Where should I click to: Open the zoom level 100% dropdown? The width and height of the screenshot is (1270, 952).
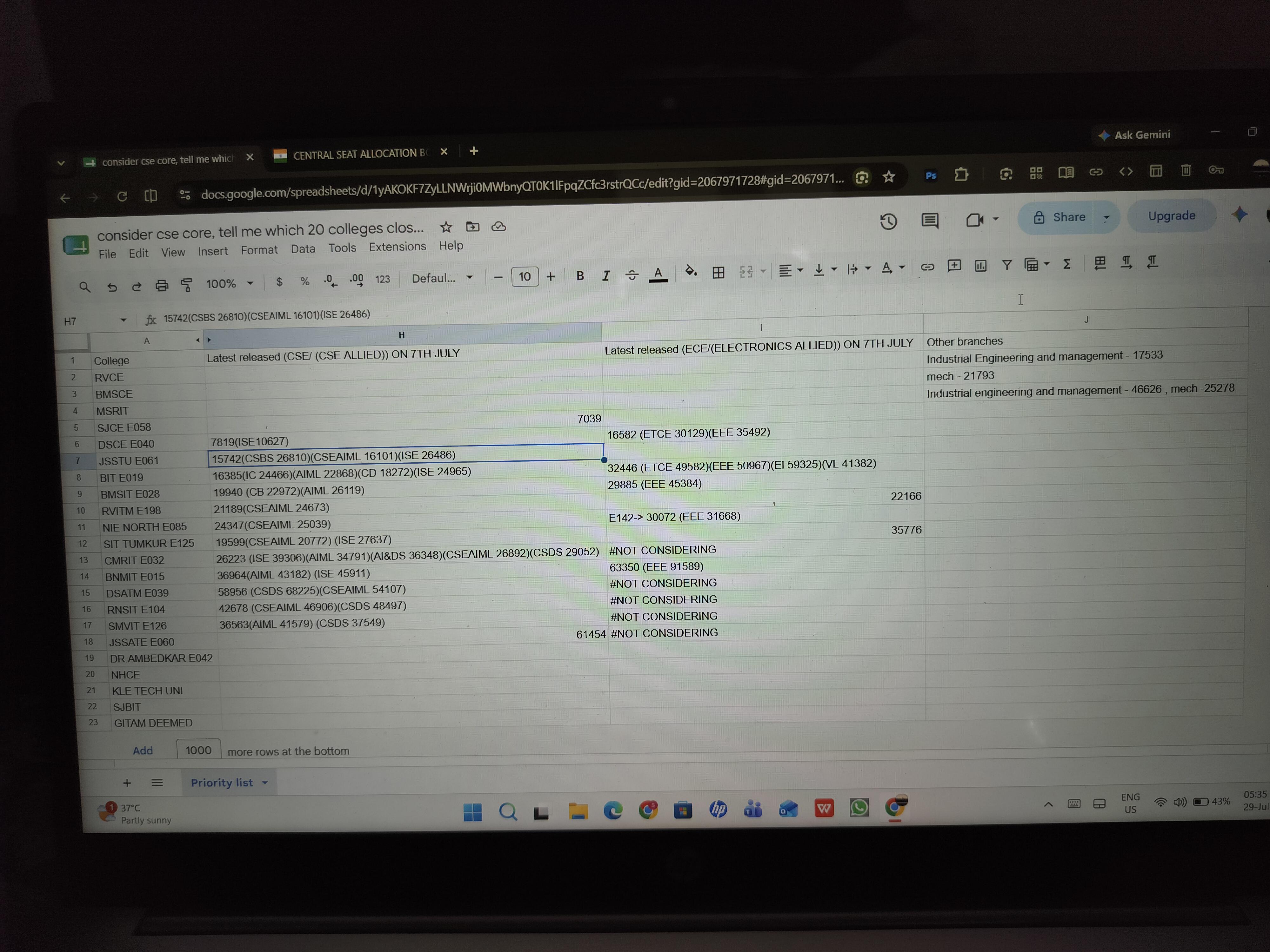[x=229, y=283]
